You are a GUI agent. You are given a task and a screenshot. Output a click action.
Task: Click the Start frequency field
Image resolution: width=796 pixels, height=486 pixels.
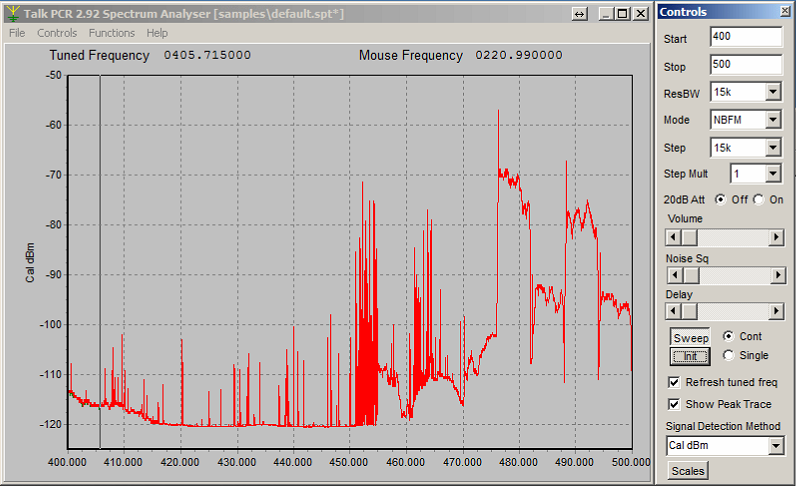[746, 37]
